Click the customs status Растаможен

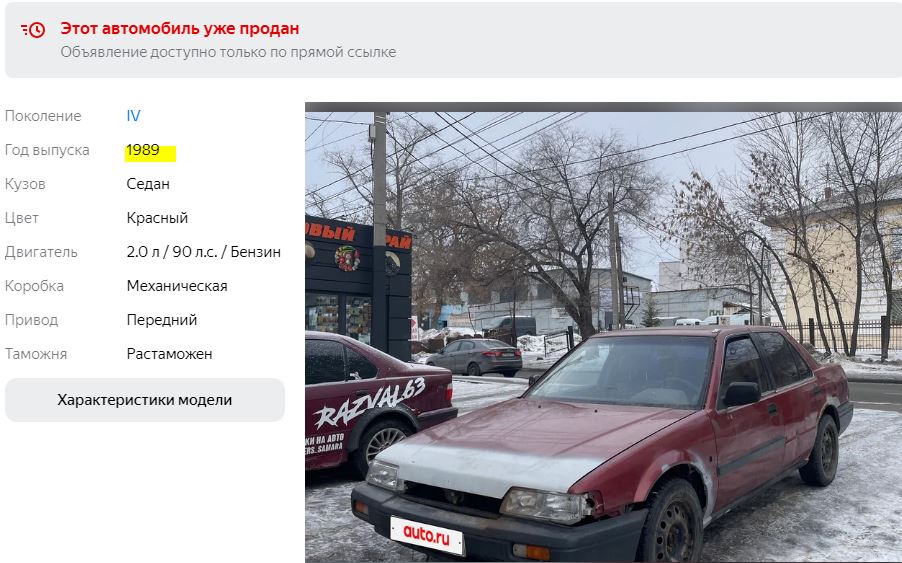pos(169,354)
